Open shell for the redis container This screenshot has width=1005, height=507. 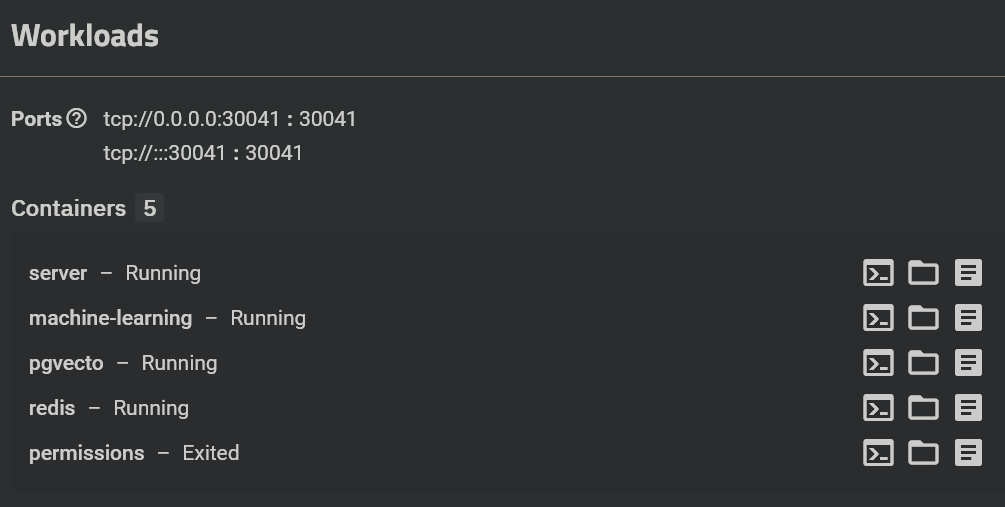point(878,408)
